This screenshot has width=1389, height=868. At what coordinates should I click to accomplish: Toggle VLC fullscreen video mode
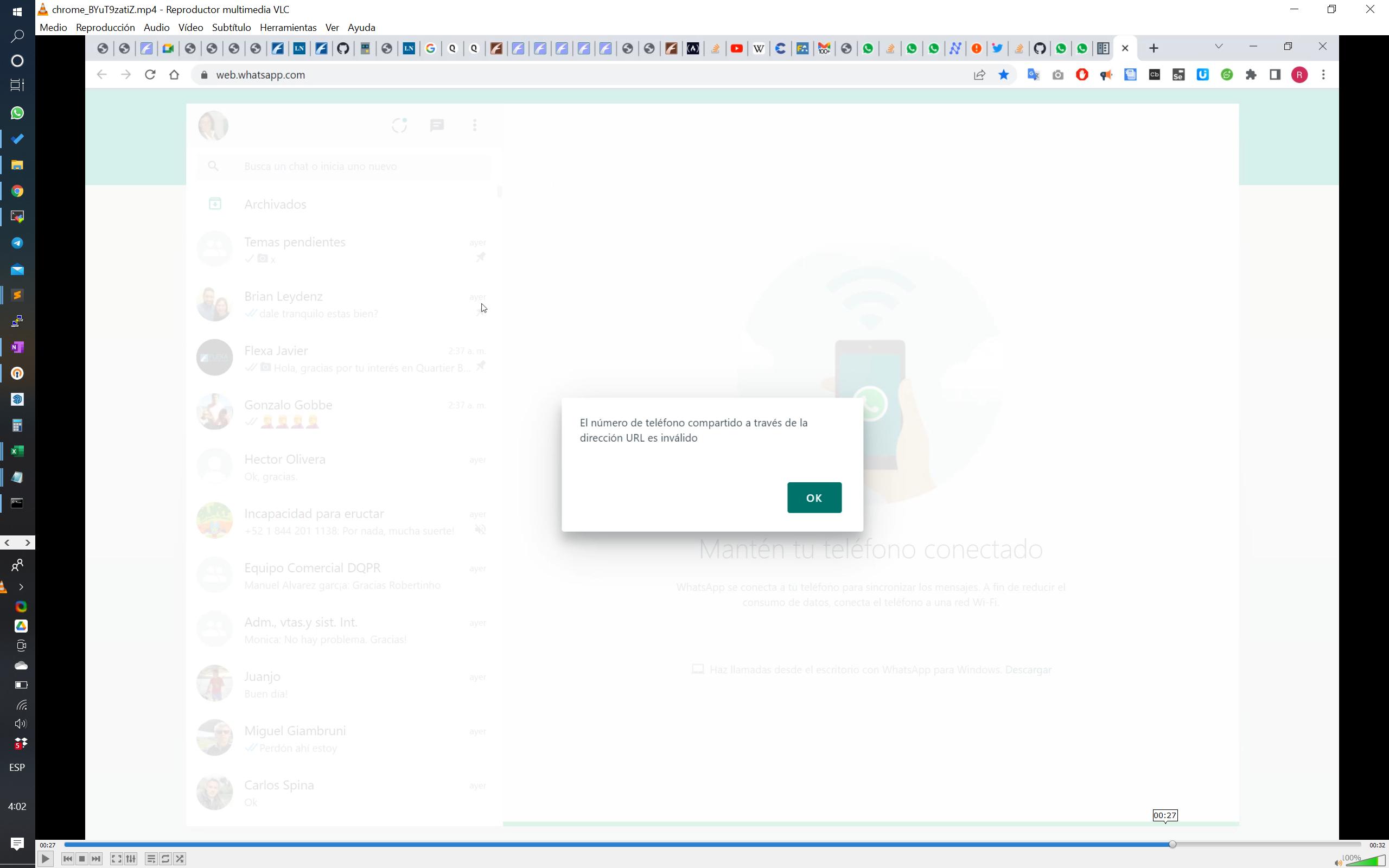[x=117, y=859]
